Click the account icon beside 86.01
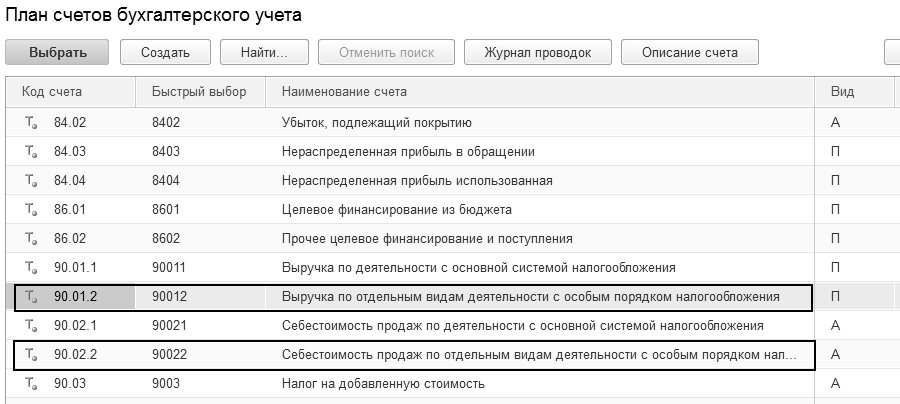900x404 pixels. [31, 210]
